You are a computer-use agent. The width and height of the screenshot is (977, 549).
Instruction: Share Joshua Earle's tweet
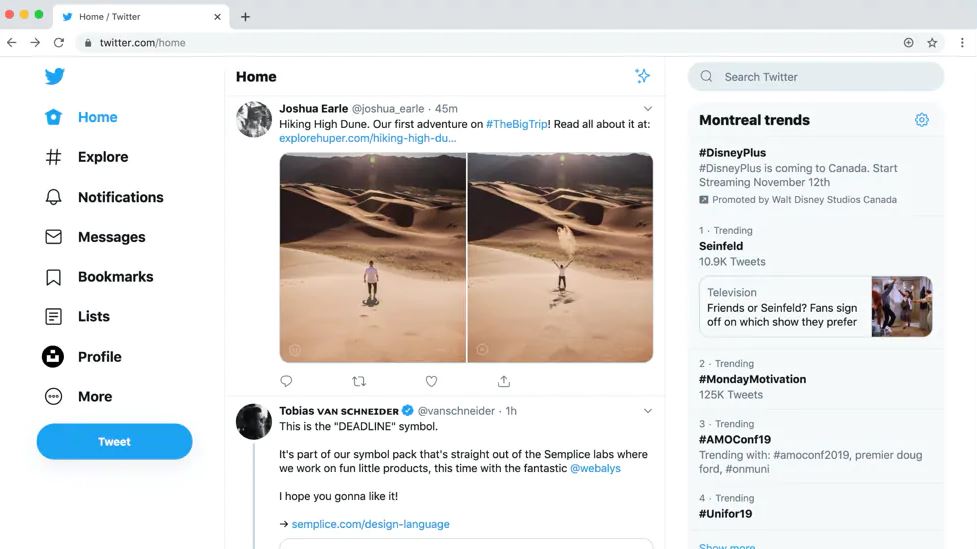point(504,381)
